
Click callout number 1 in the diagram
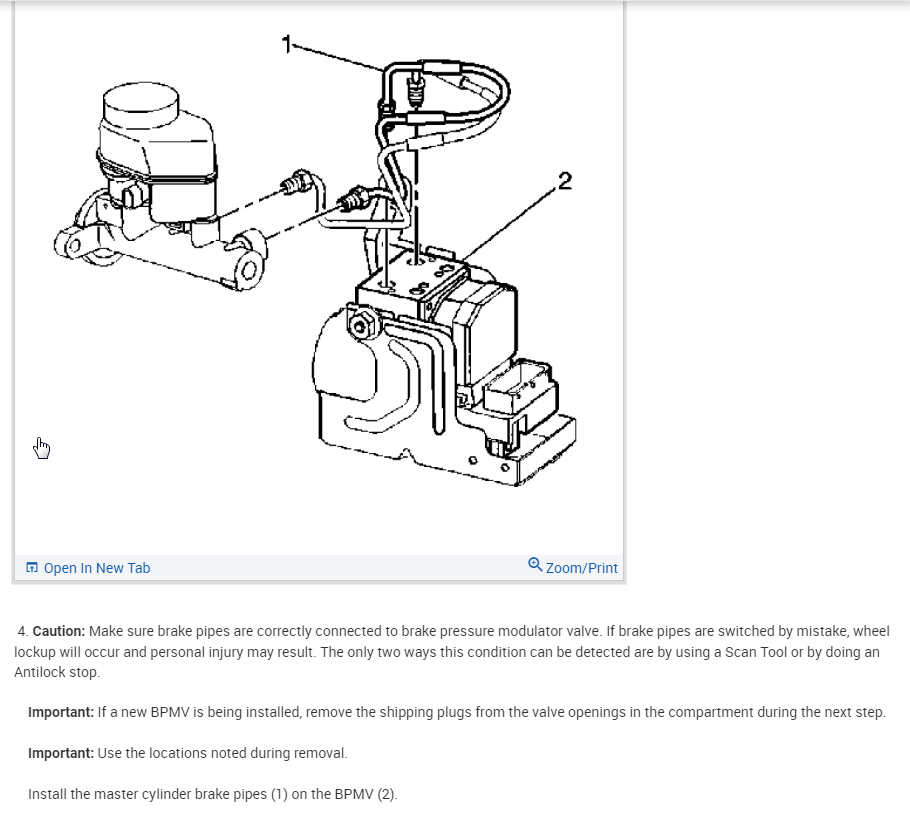click(x=287, y=45)
